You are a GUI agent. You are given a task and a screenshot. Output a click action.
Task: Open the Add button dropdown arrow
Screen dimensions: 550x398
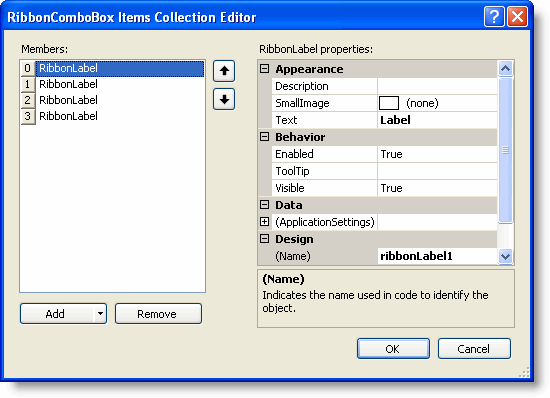[100, 314]
